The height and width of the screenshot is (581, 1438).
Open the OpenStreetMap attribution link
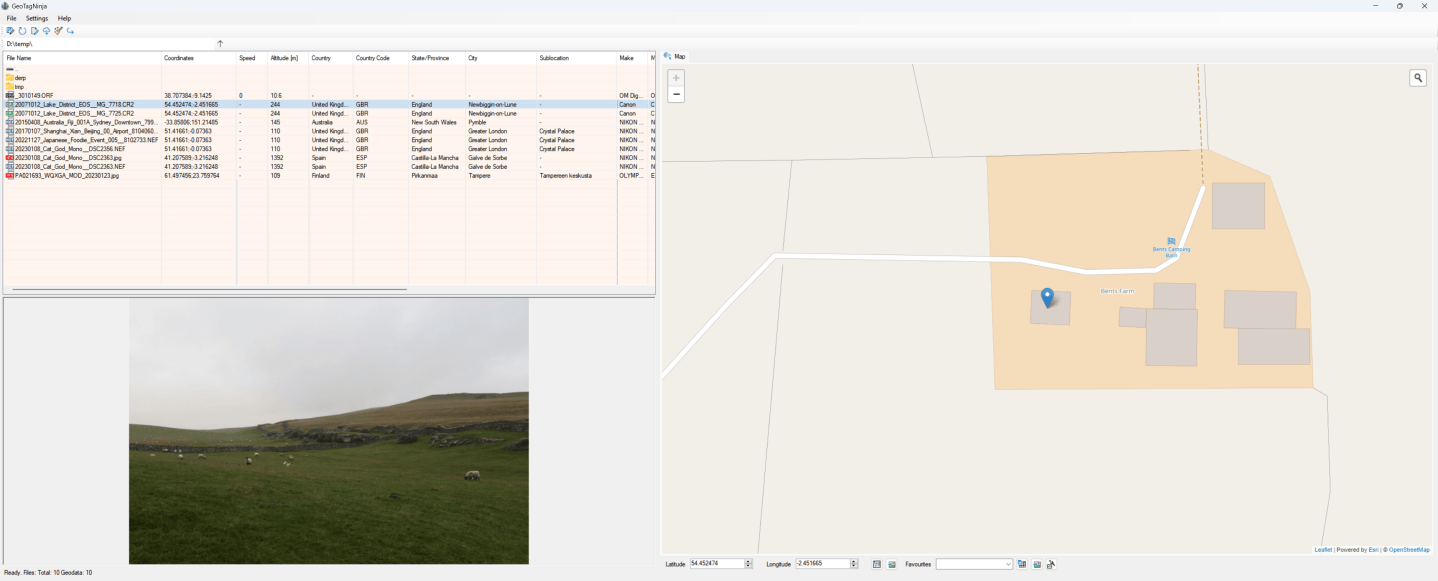[1409, 549]
